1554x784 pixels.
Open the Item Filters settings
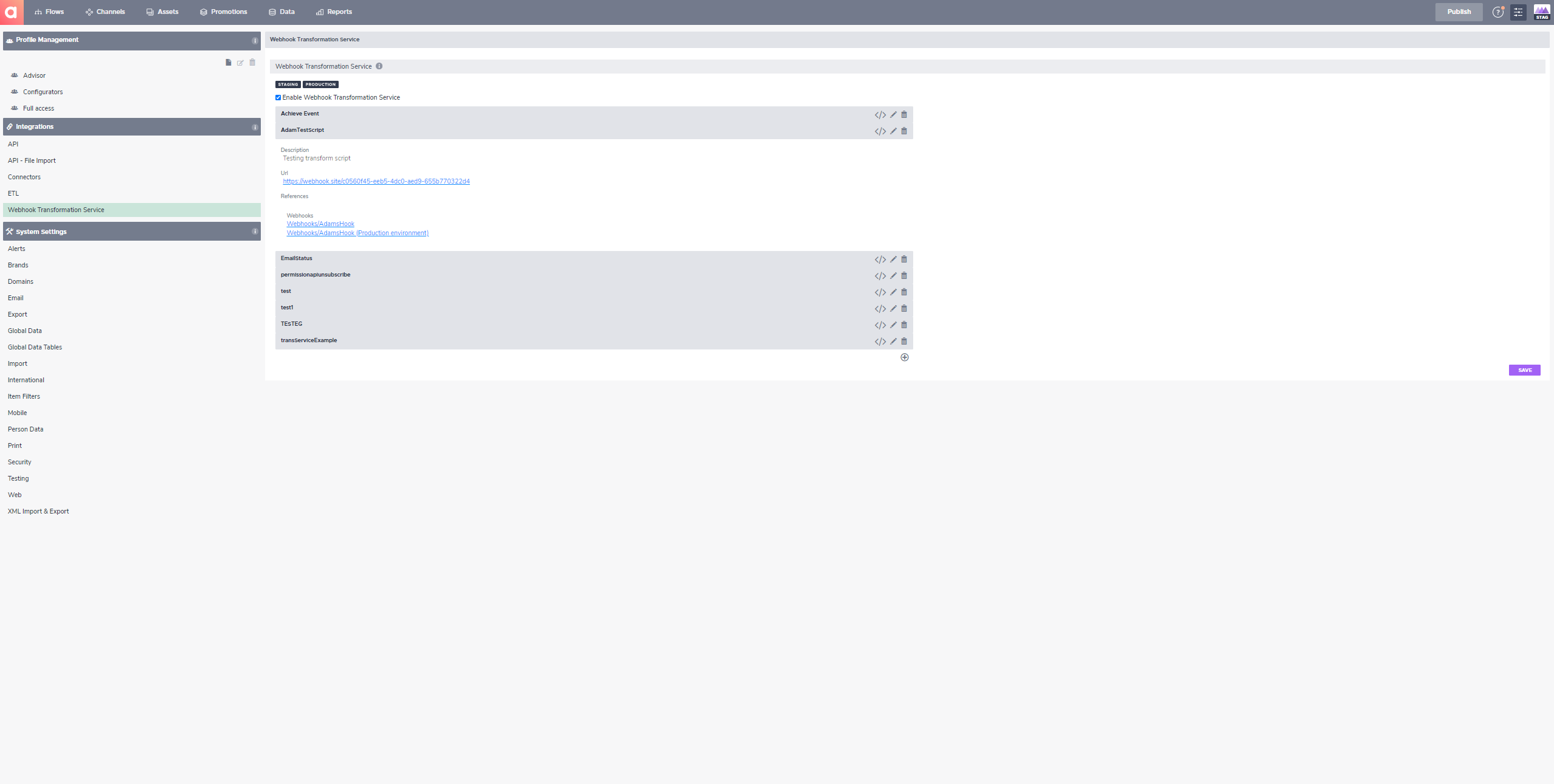[24, 397]
